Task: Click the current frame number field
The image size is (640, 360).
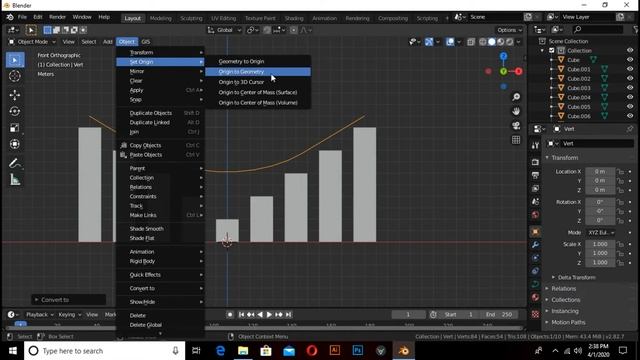Action: 408,315
